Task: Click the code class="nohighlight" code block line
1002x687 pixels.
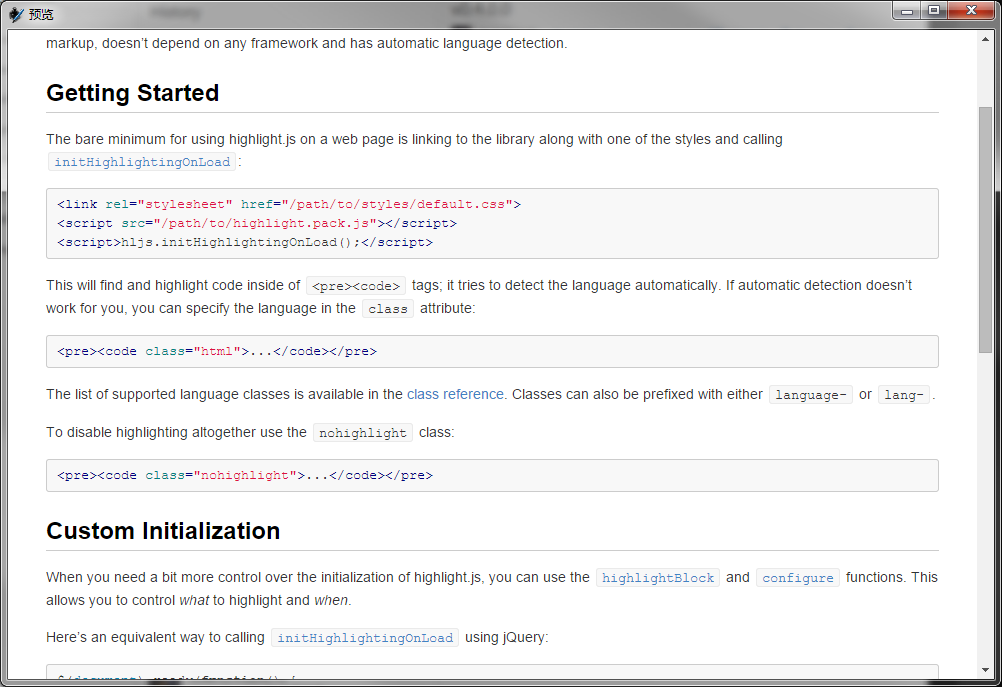Action: tap(245, 475)
